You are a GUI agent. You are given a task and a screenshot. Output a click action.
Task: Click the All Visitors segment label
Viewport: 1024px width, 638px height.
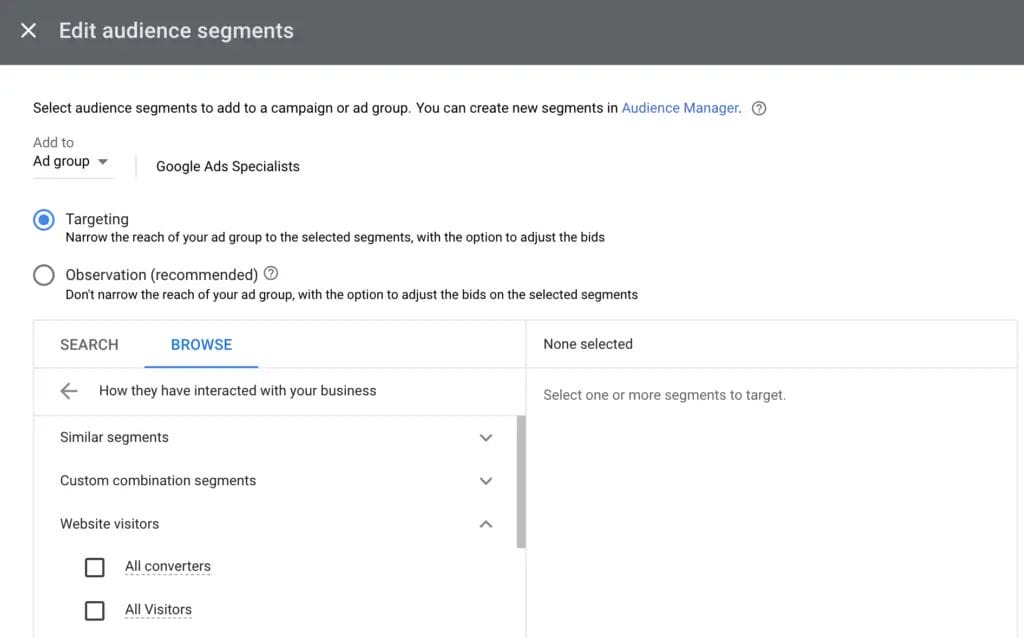pyautogui.click(x=158, y=610)
